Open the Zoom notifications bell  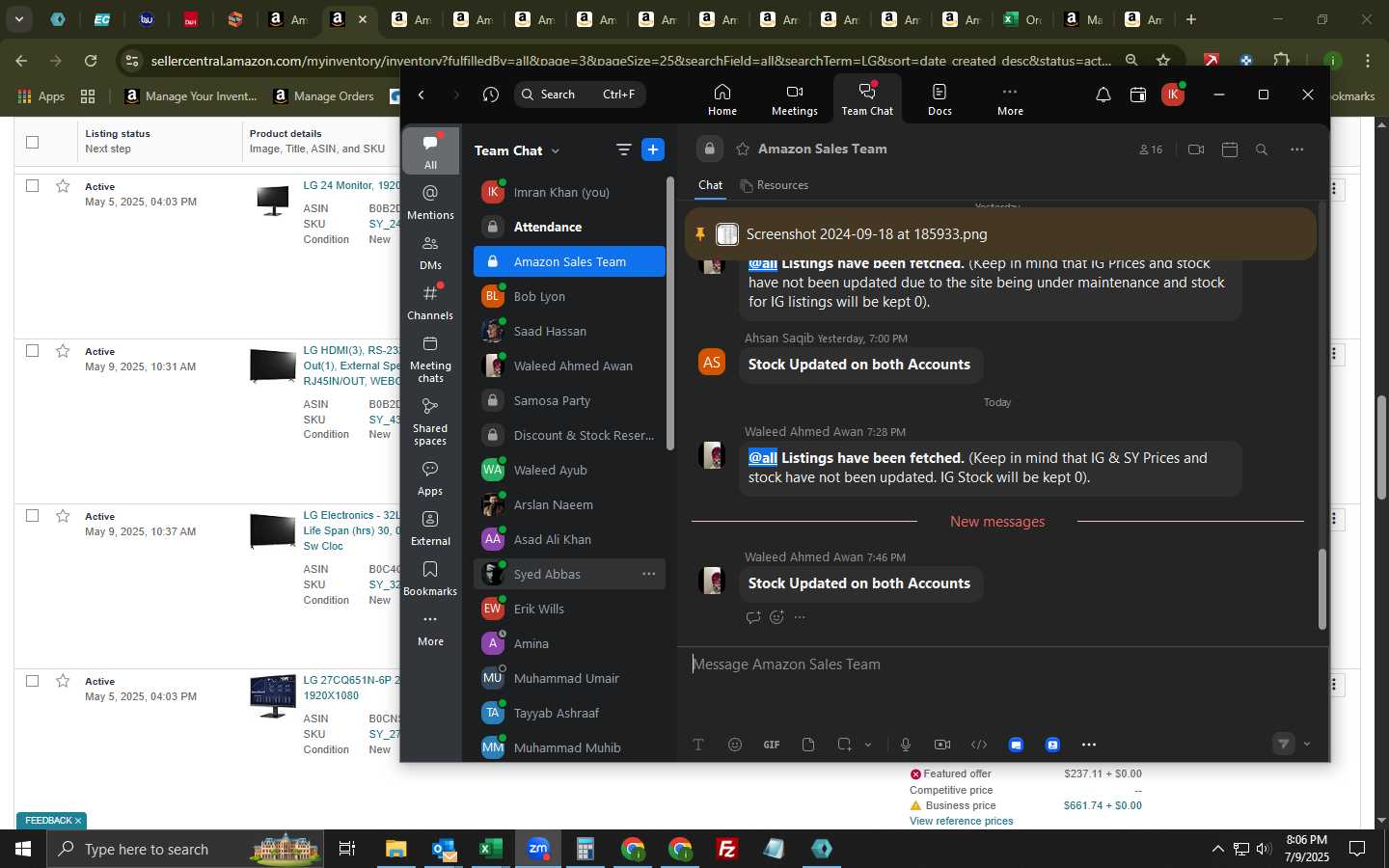(x=1103, y=95)
